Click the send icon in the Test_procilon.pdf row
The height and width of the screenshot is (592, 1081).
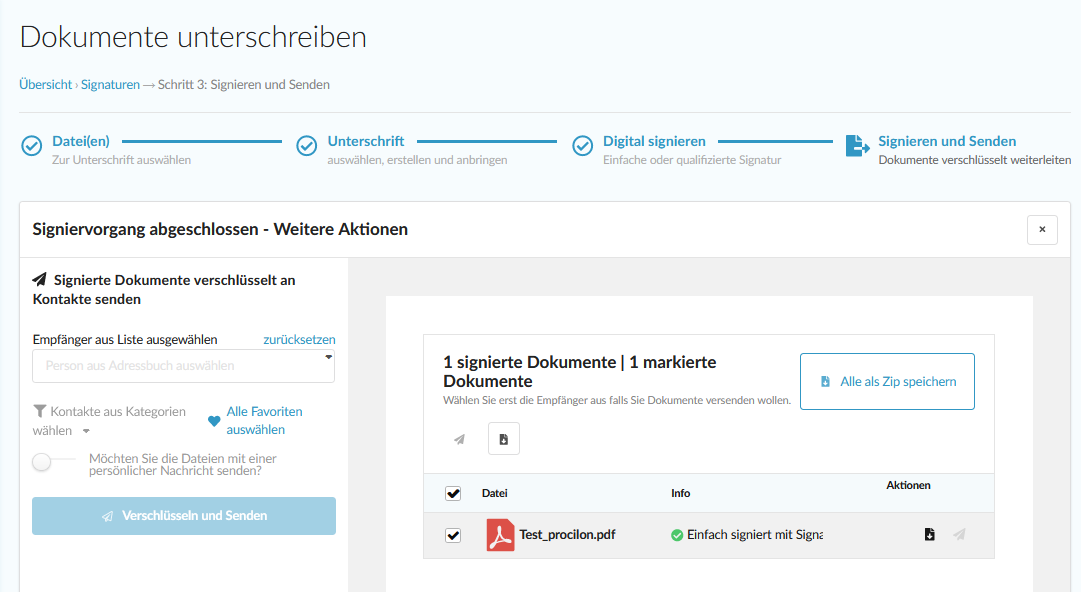[959, 535]
